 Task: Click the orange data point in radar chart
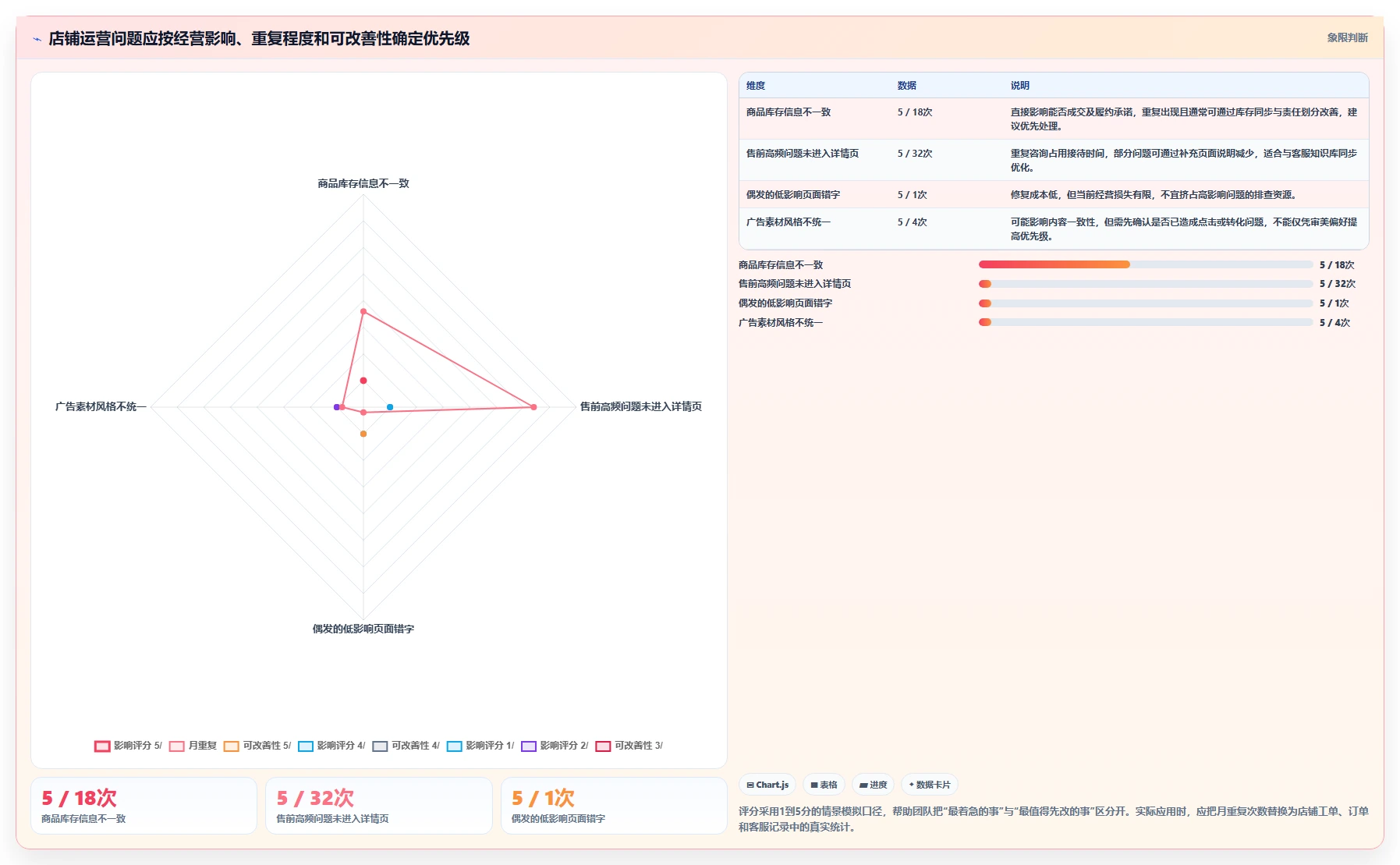point(363,434)
